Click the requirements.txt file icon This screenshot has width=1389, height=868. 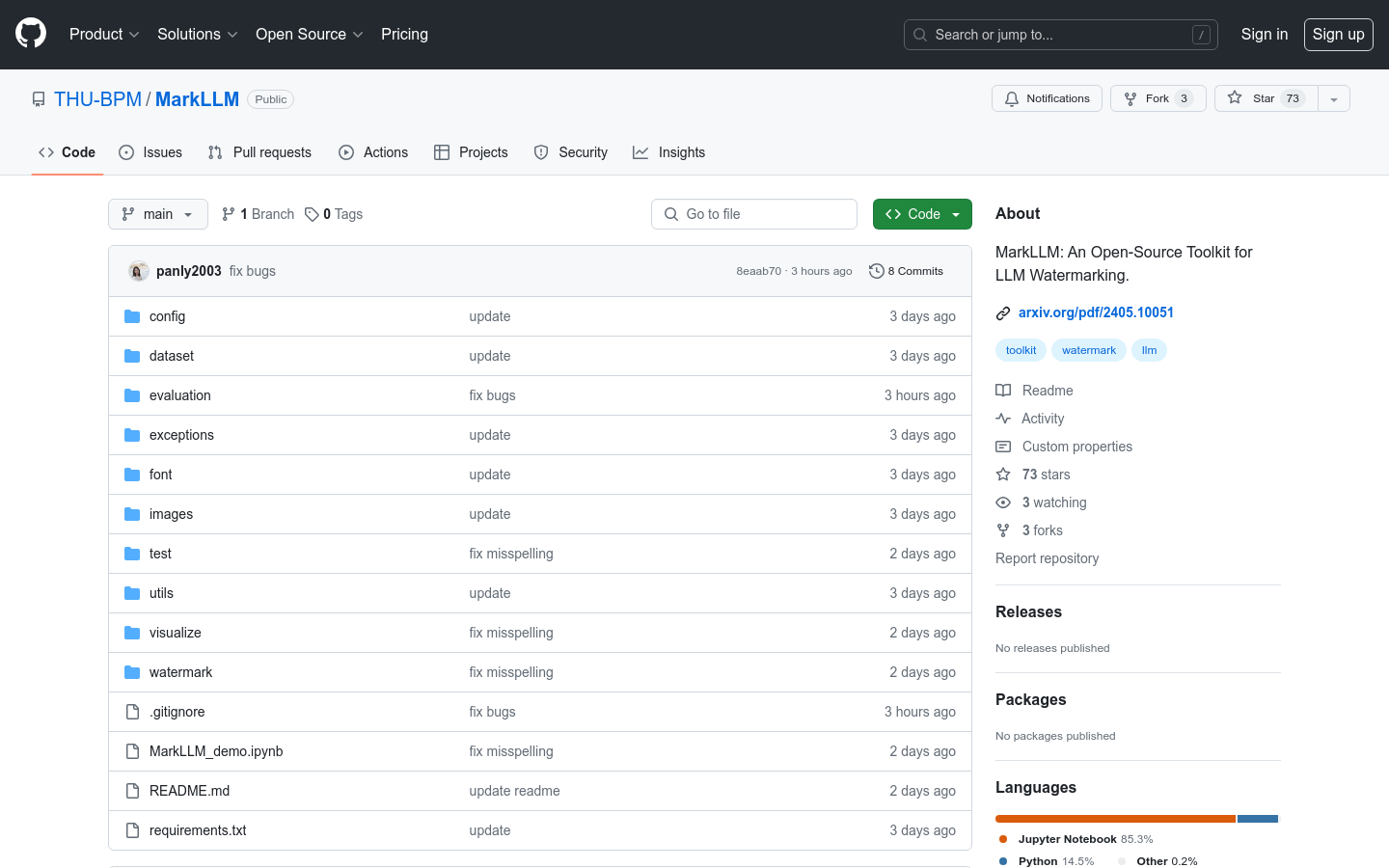tap(132, 830)
